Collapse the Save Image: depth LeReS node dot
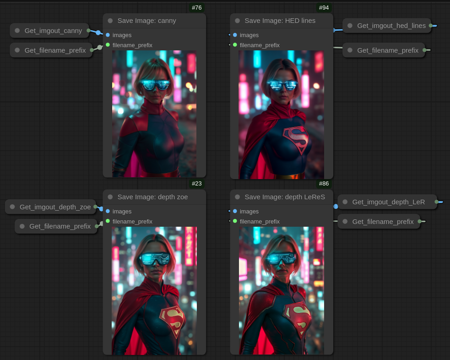 point(237,197)
